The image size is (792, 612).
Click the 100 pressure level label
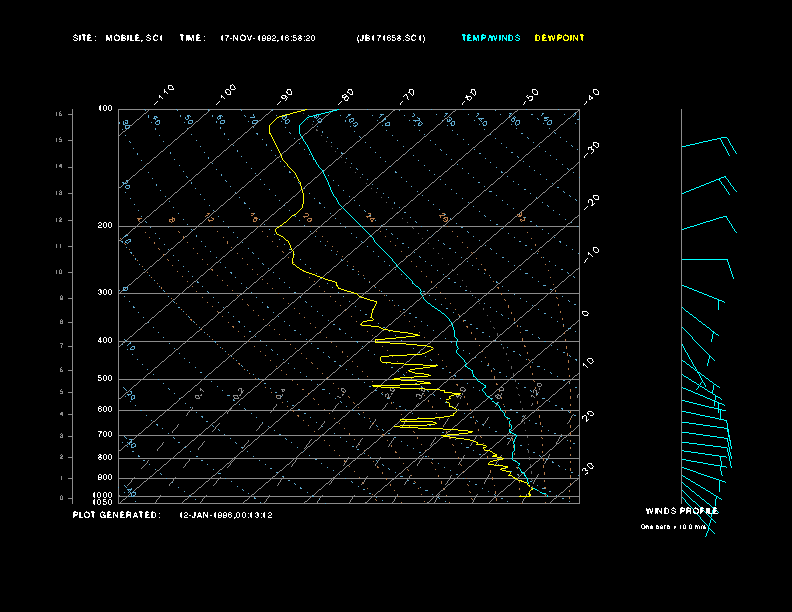click(105, 108)
